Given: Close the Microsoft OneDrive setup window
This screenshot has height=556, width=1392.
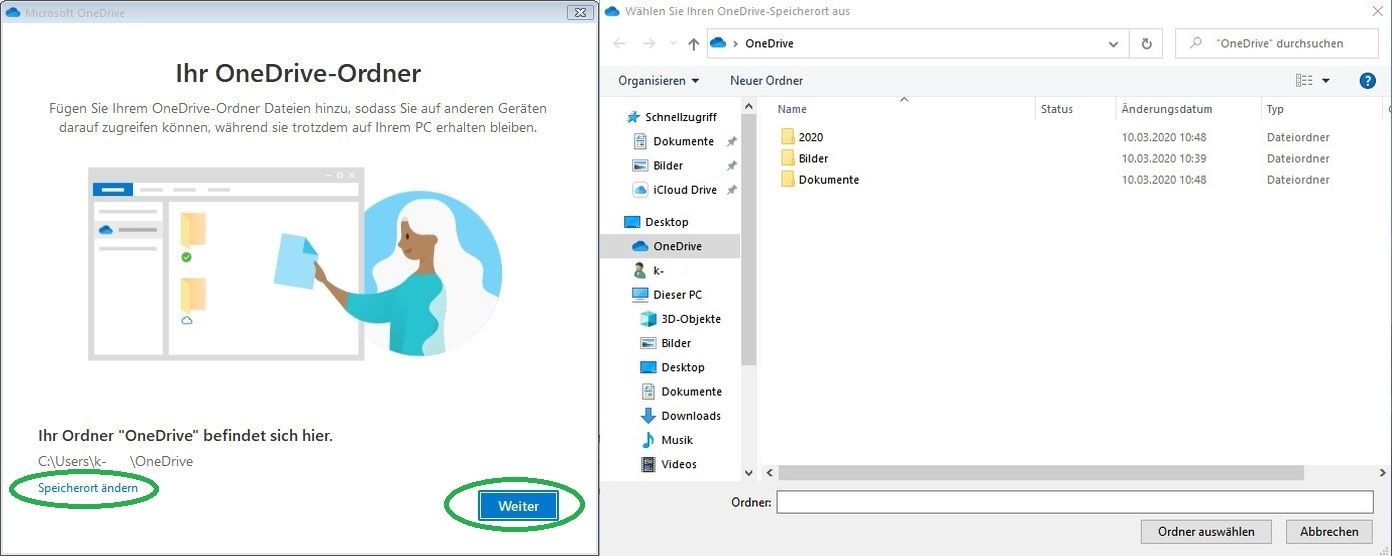Looking at the screenshot, I should click(x=579, y=13).
